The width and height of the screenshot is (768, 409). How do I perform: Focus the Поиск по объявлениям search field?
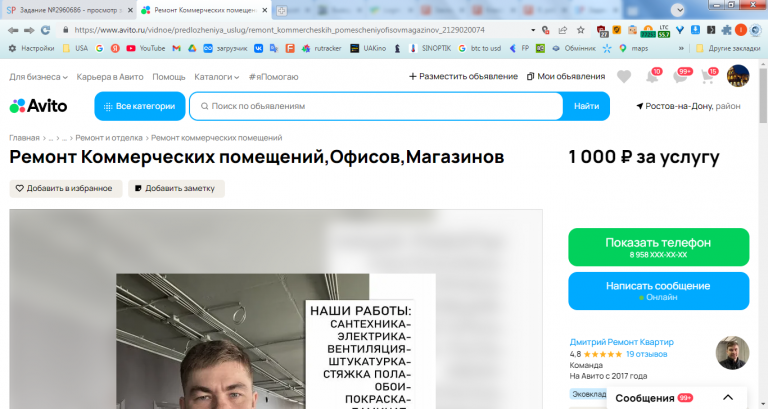point(376,106)
